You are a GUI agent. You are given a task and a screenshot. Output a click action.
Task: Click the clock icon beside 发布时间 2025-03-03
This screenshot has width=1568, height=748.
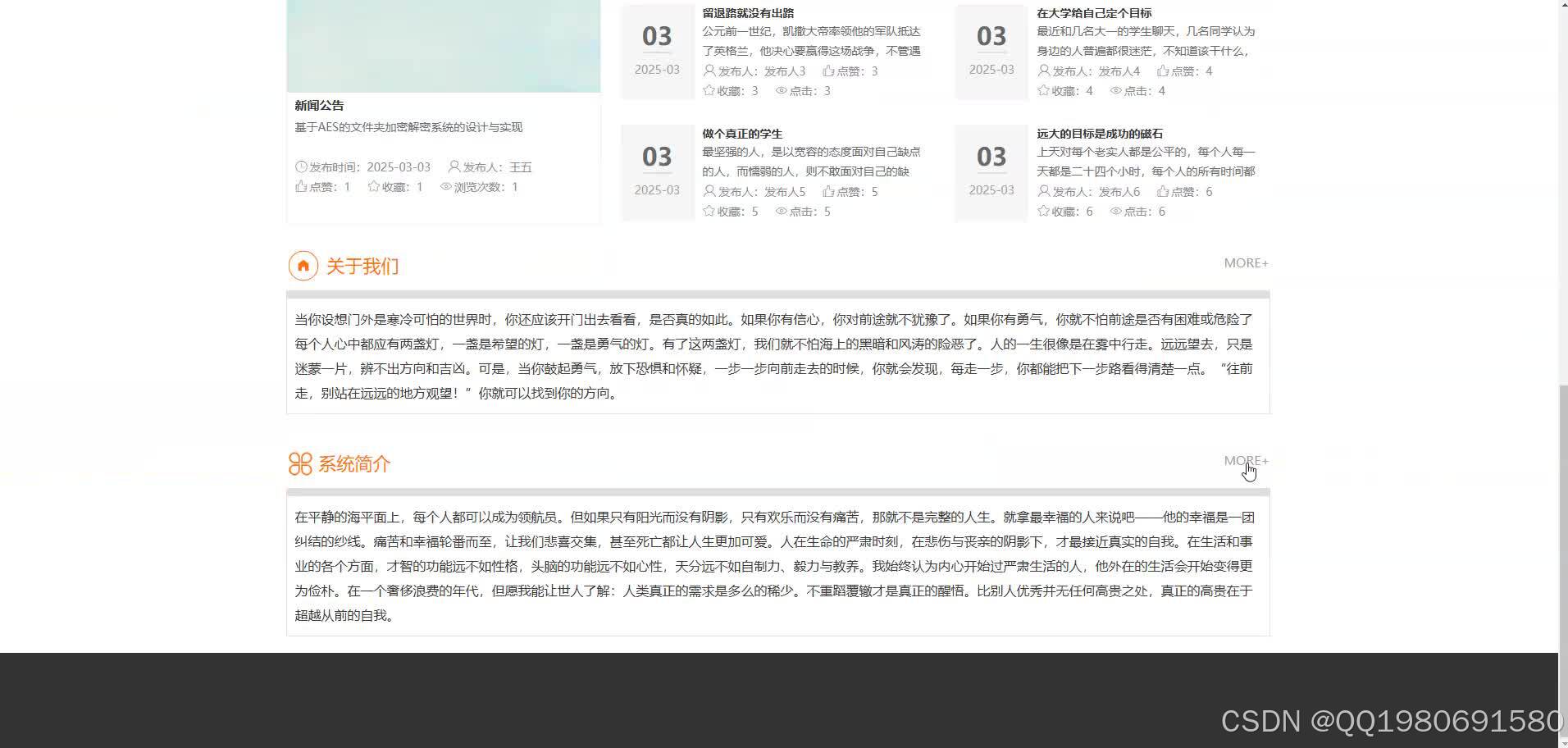(301, 166)
